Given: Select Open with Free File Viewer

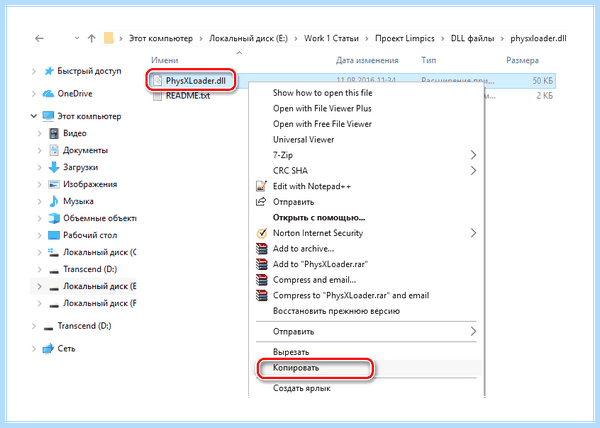Looking at the screenshot, I should pyautogui.click(x=322, y=124).
